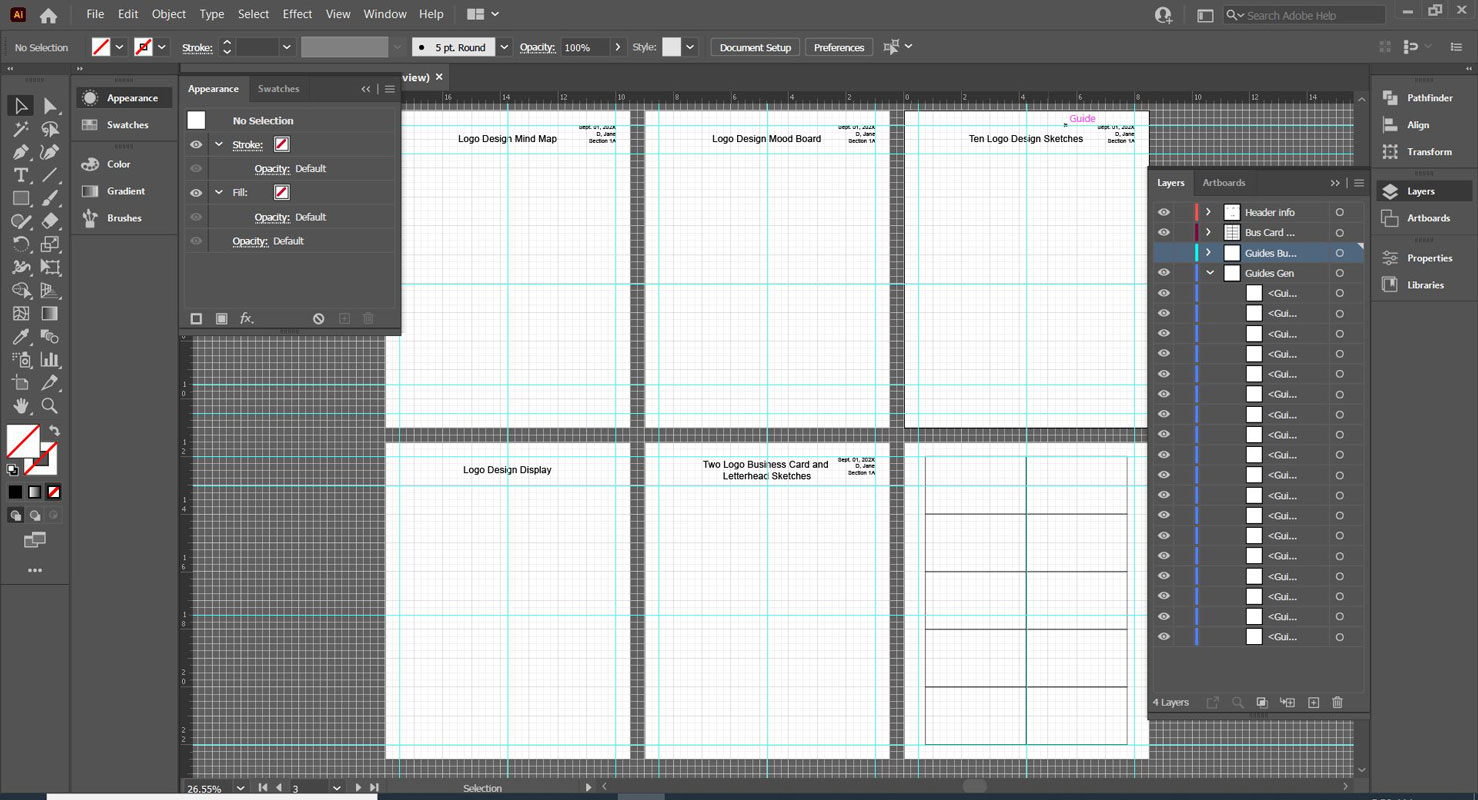Open the Effect menu
1478x800 pixels.
(297, 14)
